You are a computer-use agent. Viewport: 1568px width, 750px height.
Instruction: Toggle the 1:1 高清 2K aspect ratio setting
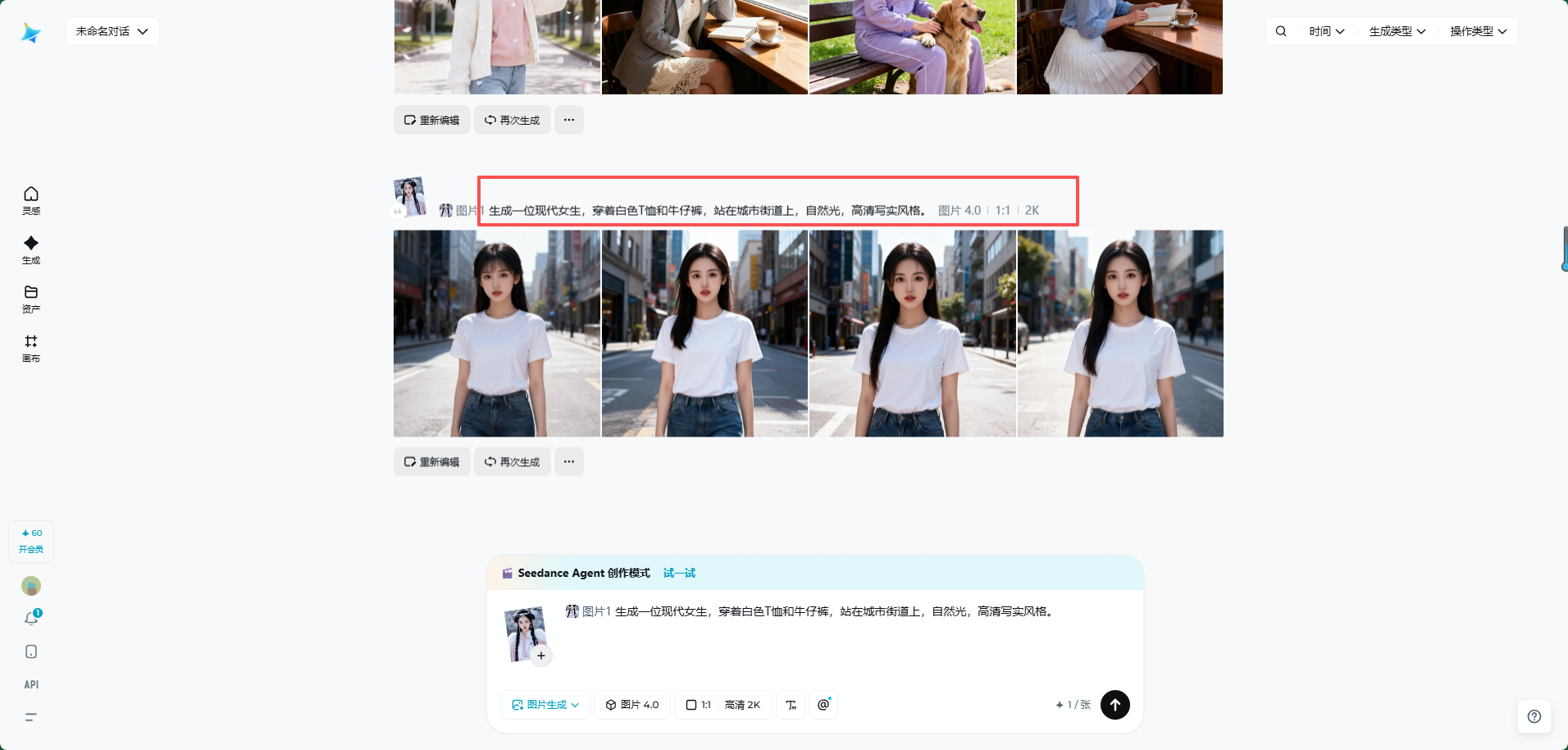pos(722,704)
